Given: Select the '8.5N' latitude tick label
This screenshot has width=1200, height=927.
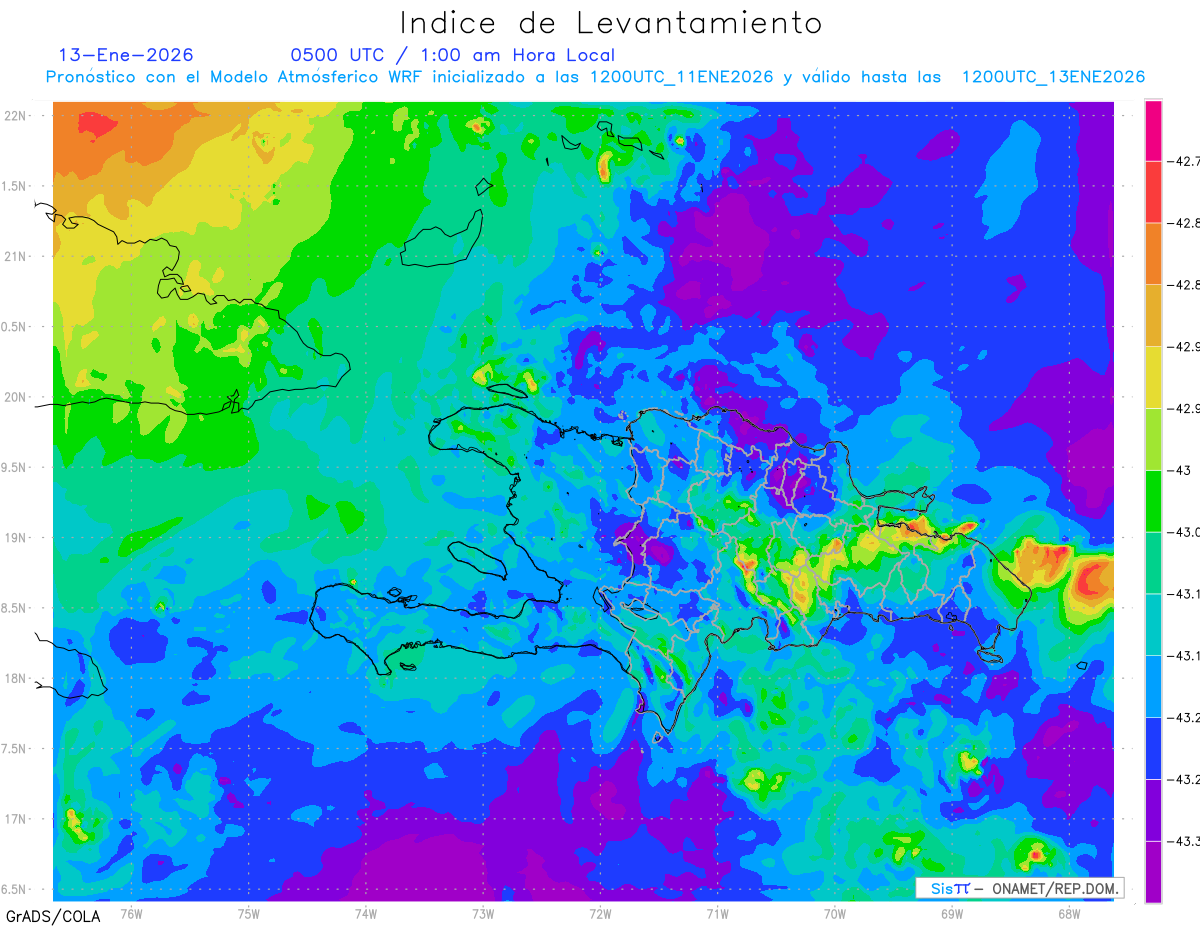Looking at the screenshot, I should [x=15, y=608].
